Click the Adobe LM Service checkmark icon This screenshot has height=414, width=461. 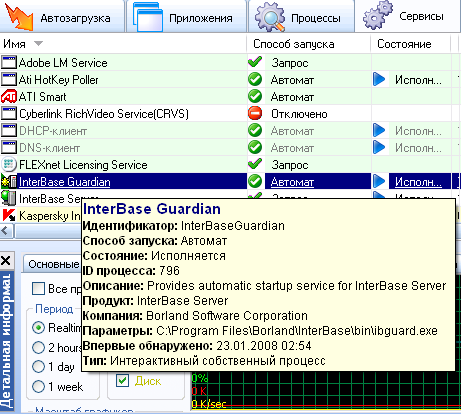(x=255, y=62)
